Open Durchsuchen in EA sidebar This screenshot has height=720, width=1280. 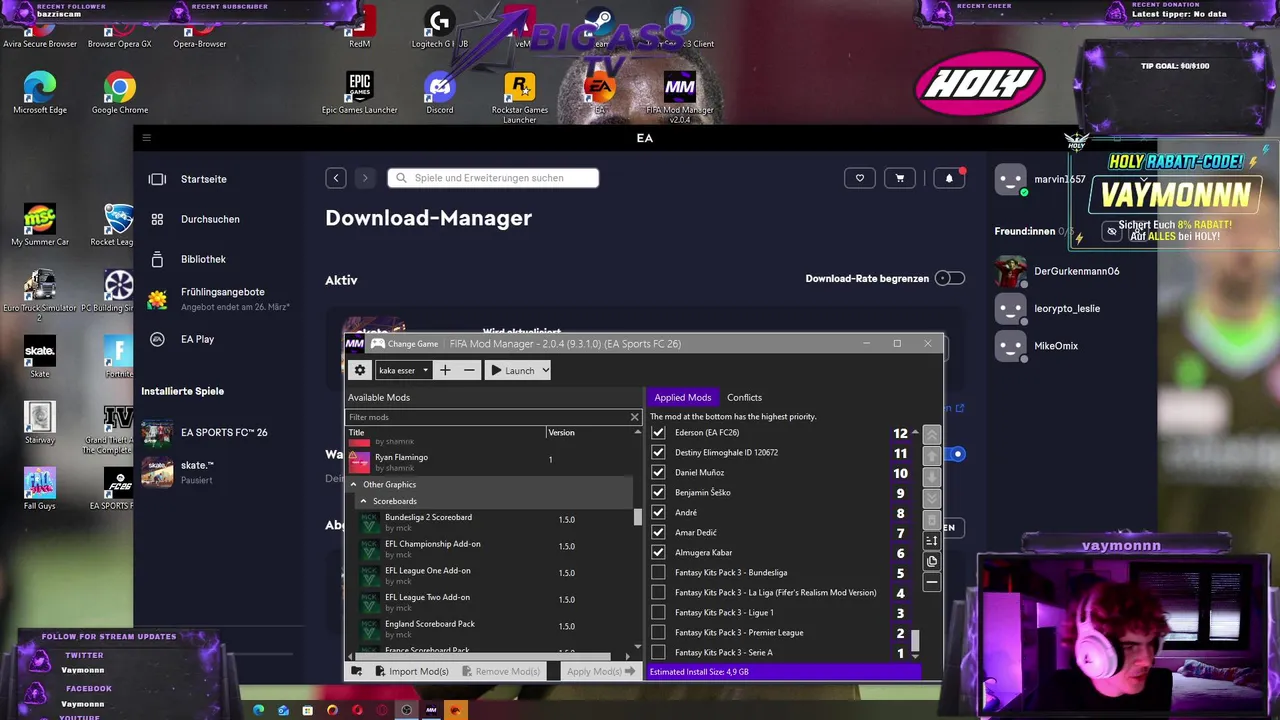[x=210, y=219]
